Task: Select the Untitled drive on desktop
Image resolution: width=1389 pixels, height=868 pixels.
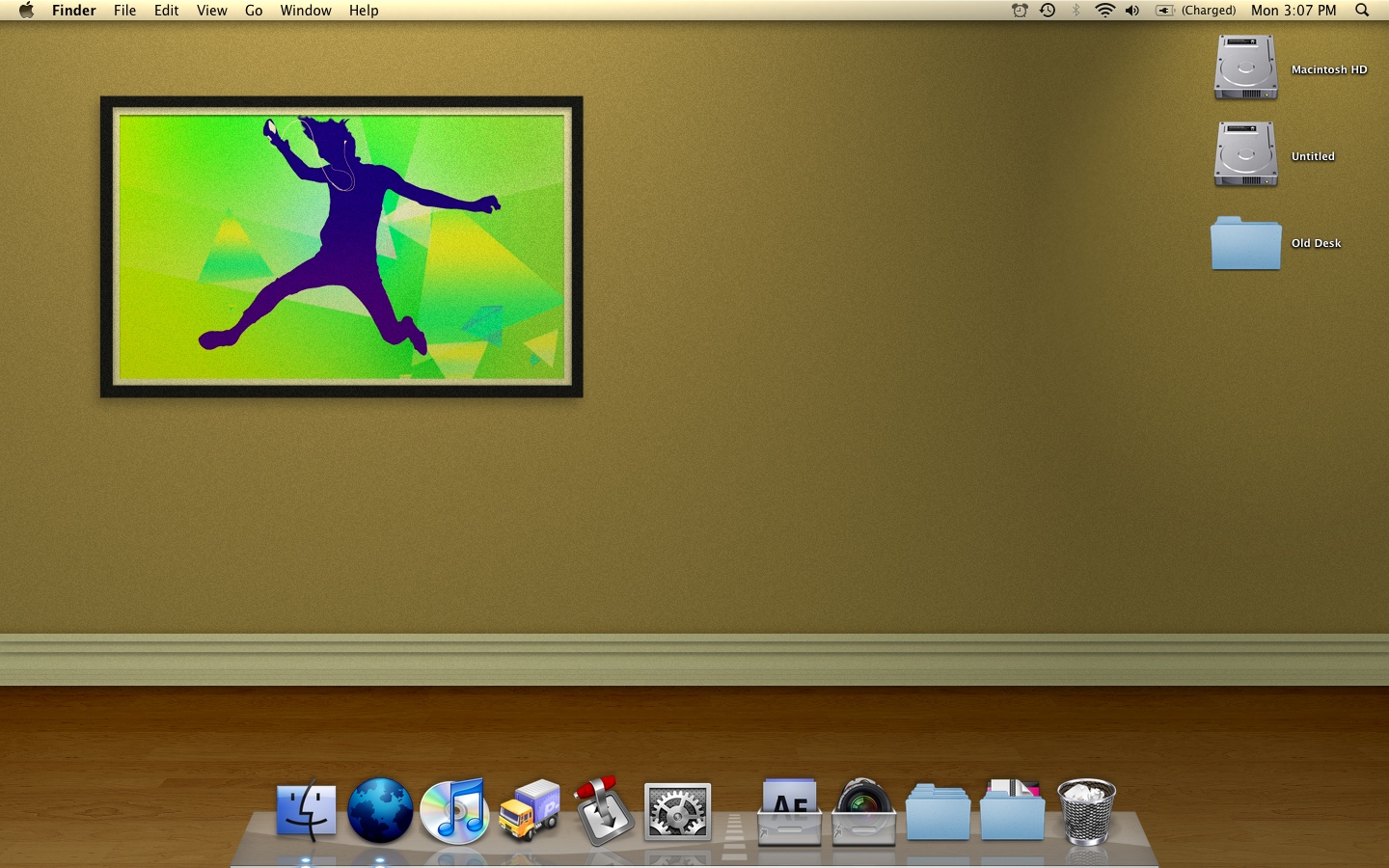Action: pyautogui.click(x=1245, y=154)
